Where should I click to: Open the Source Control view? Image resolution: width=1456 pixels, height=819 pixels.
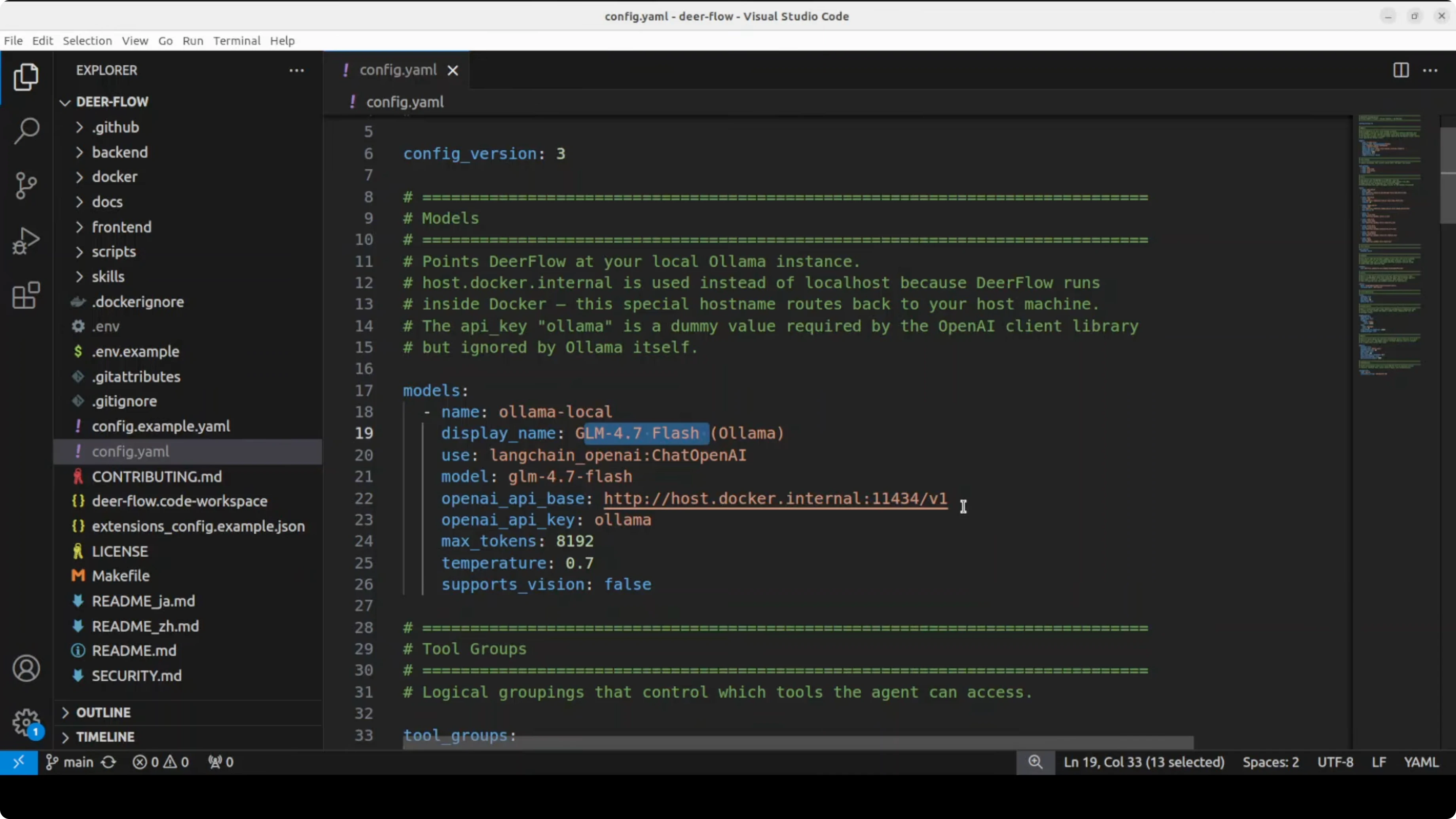click(26, 186)
